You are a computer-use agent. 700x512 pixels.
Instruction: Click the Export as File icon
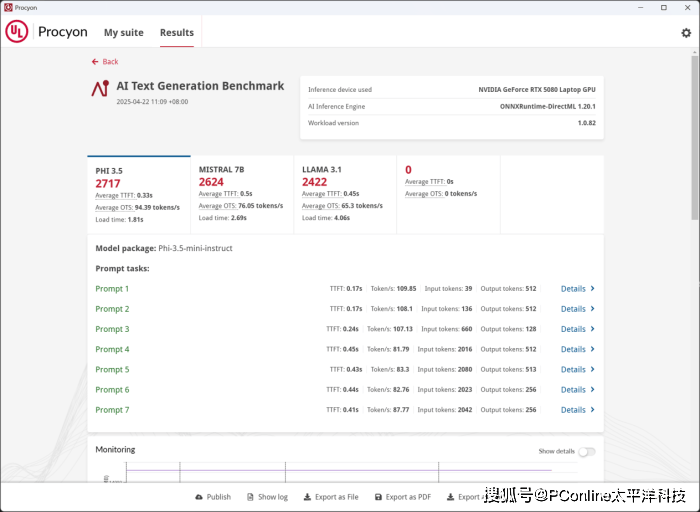coord(307,497)
